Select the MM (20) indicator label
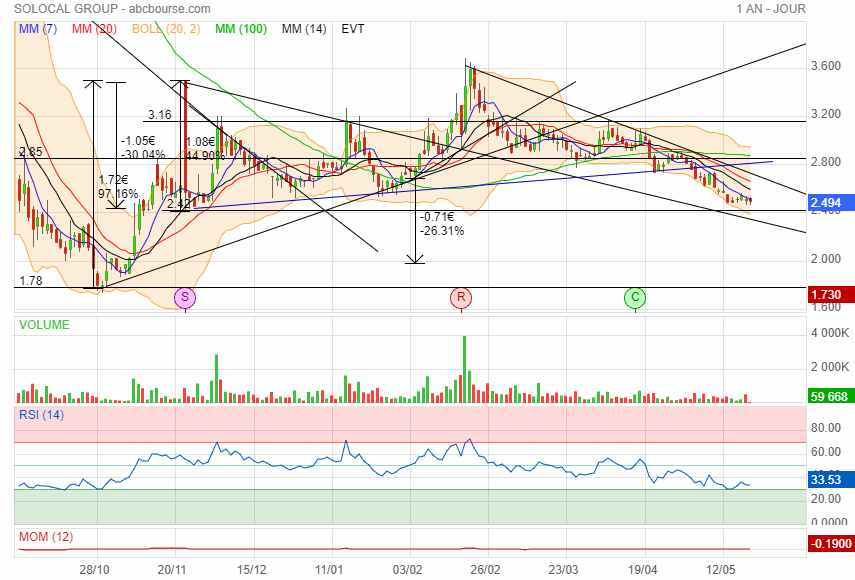This screenshot has height=580, width=855. click(x=94, y=29)
